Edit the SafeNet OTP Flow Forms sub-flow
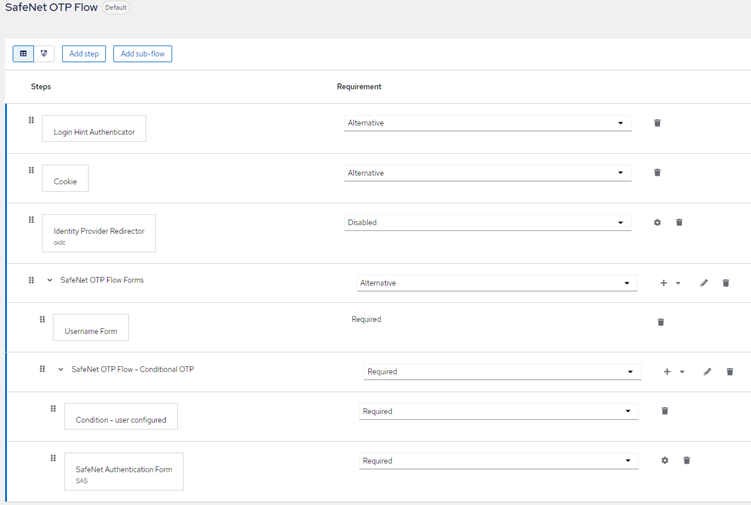751x505 pixels. (704, 283)
